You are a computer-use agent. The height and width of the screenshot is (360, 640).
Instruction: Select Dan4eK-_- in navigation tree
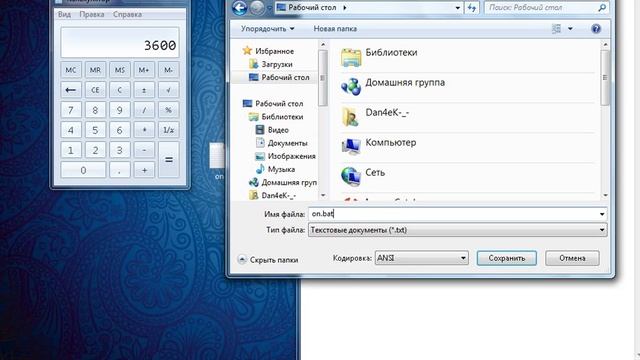(272, 196)
